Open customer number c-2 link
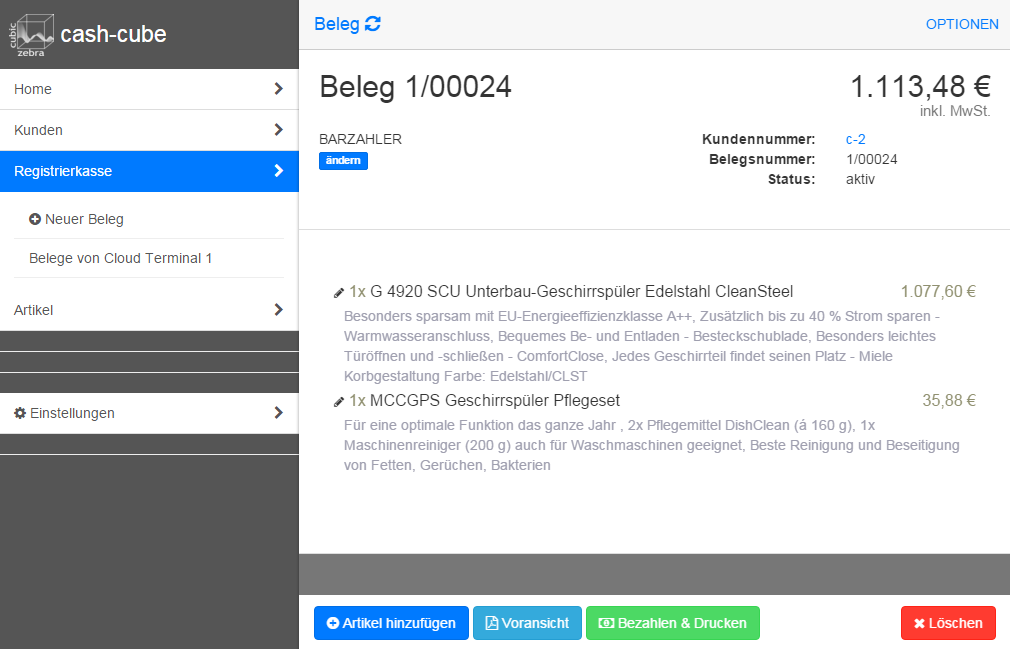The height and width of the screenshot is (649, 1010). pos(855,139)
